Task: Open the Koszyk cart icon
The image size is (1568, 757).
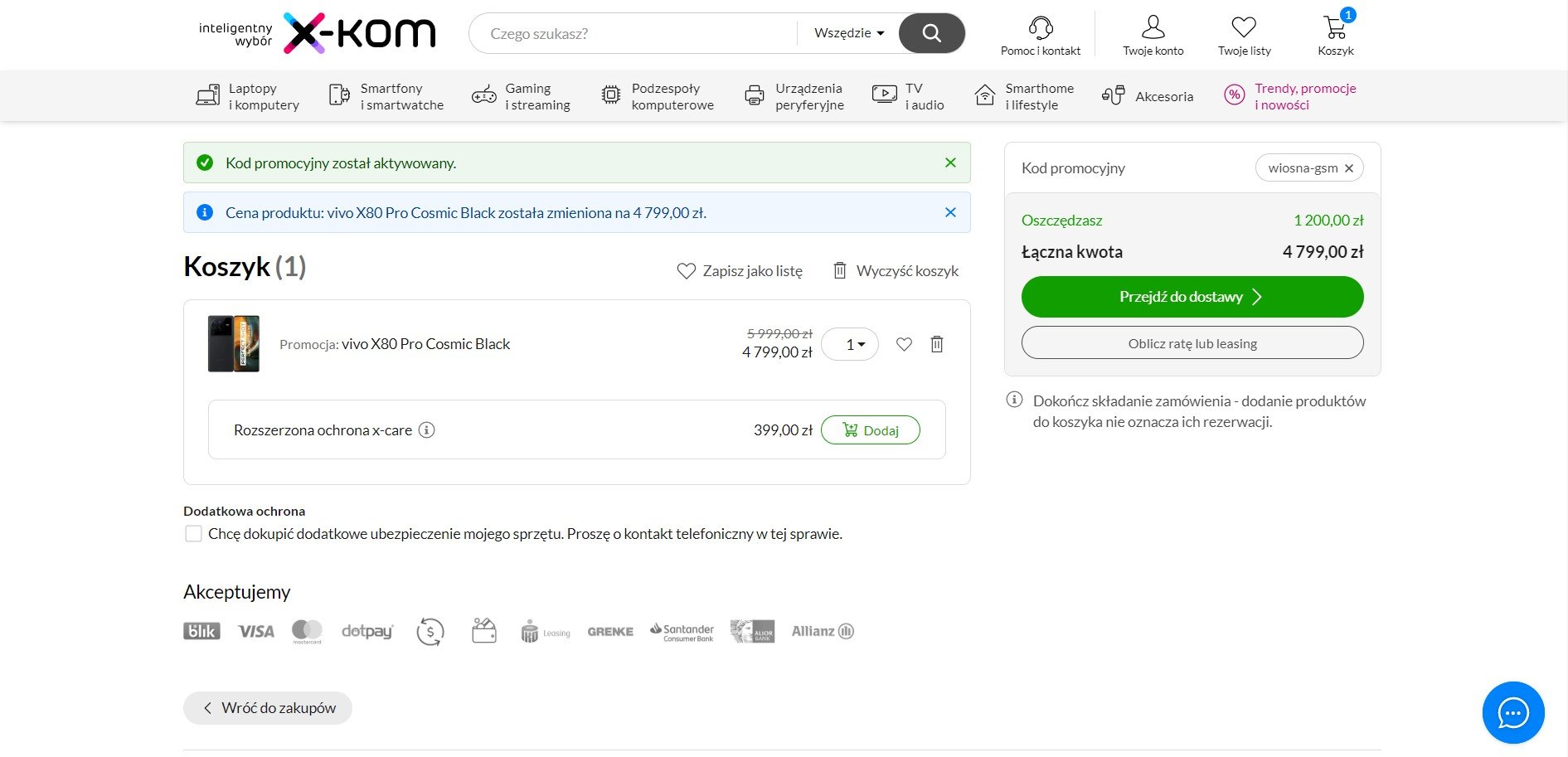Action: 1335,27
